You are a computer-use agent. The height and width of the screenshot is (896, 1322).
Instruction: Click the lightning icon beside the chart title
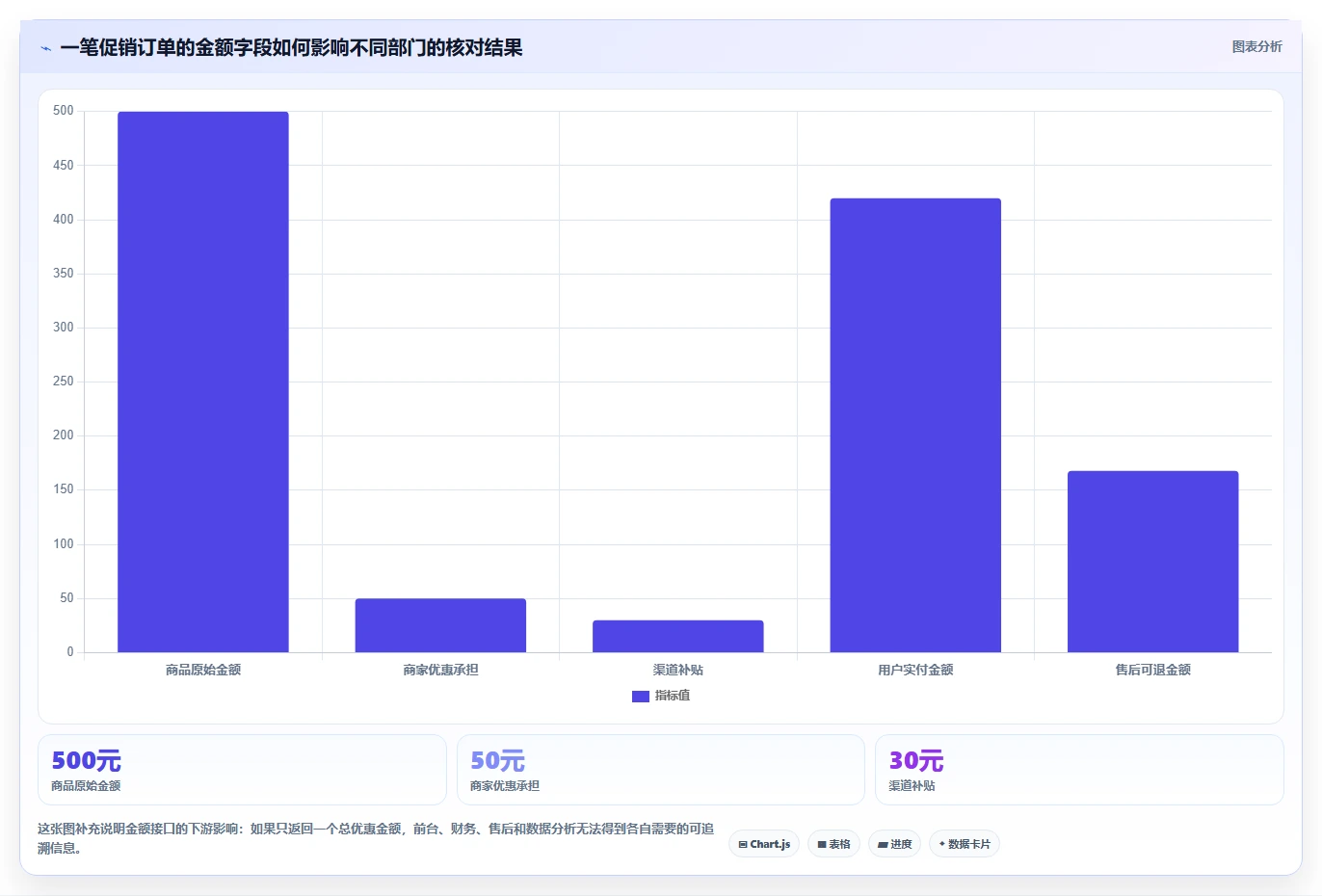pyautogui.click(x=45, y=48)
